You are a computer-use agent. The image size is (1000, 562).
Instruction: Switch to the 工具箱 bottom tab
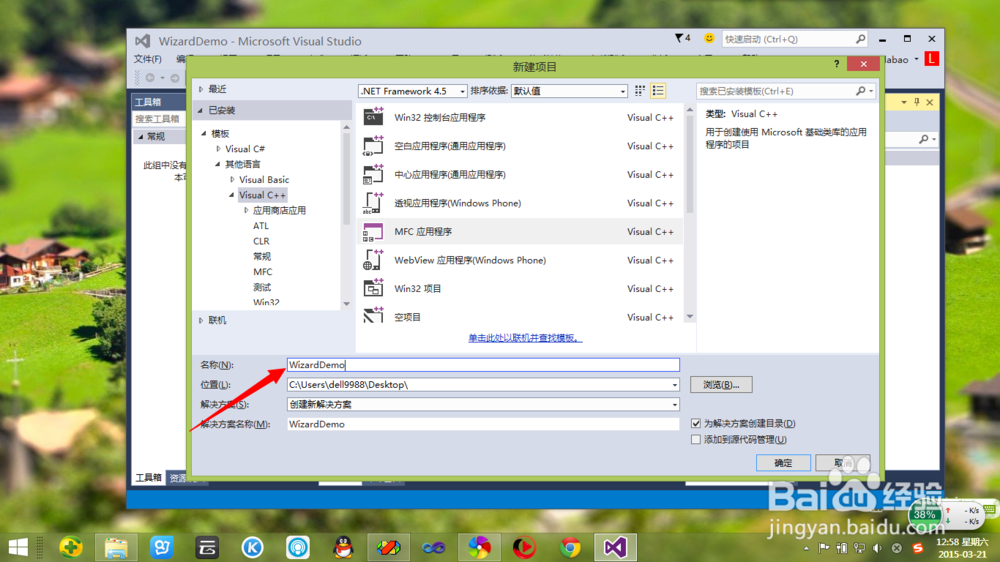pos(148,477)
